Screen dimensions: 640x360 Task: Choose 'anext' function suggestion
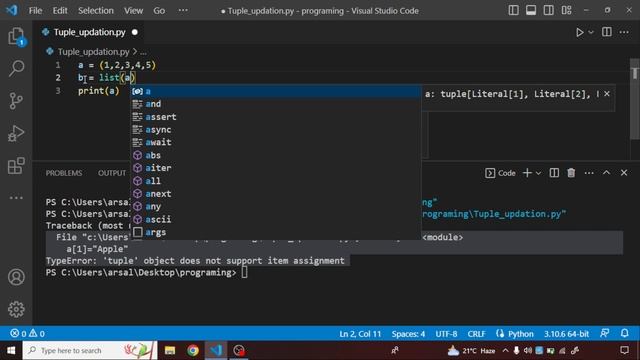click(x=276, y=194)
